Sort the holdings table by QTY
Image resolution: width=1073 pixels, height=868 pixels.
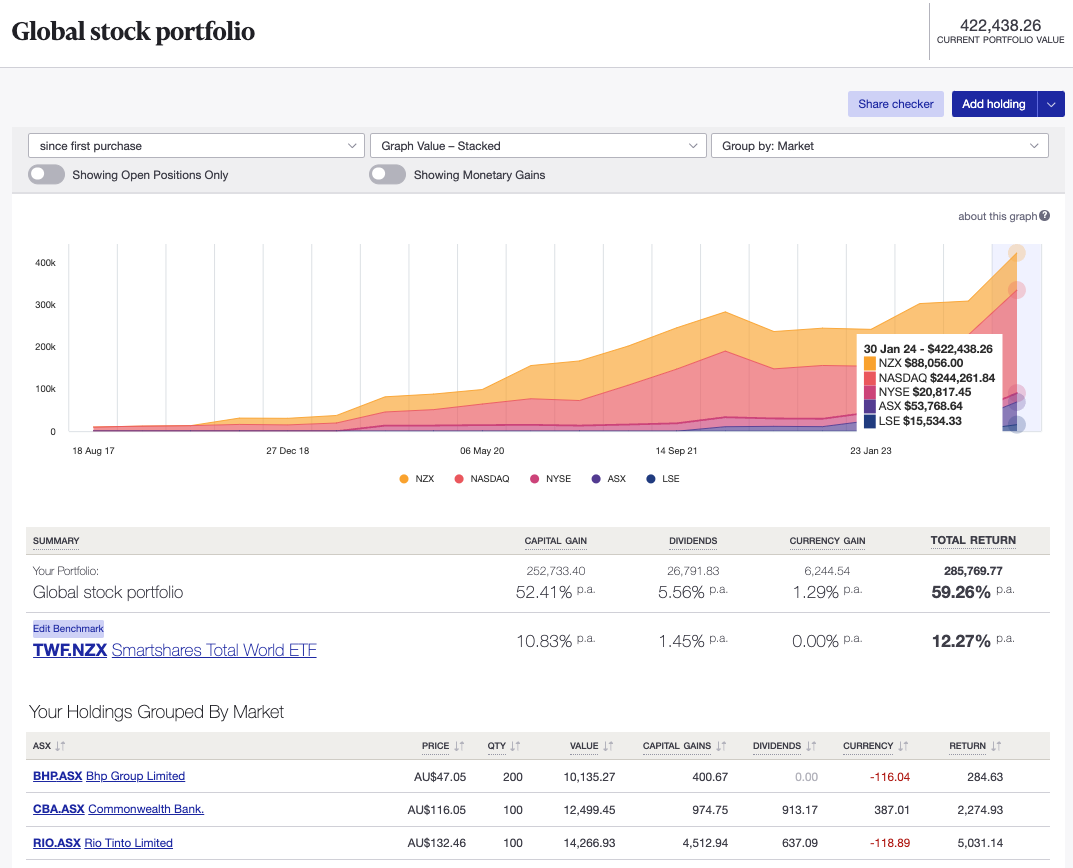(503, 746)
